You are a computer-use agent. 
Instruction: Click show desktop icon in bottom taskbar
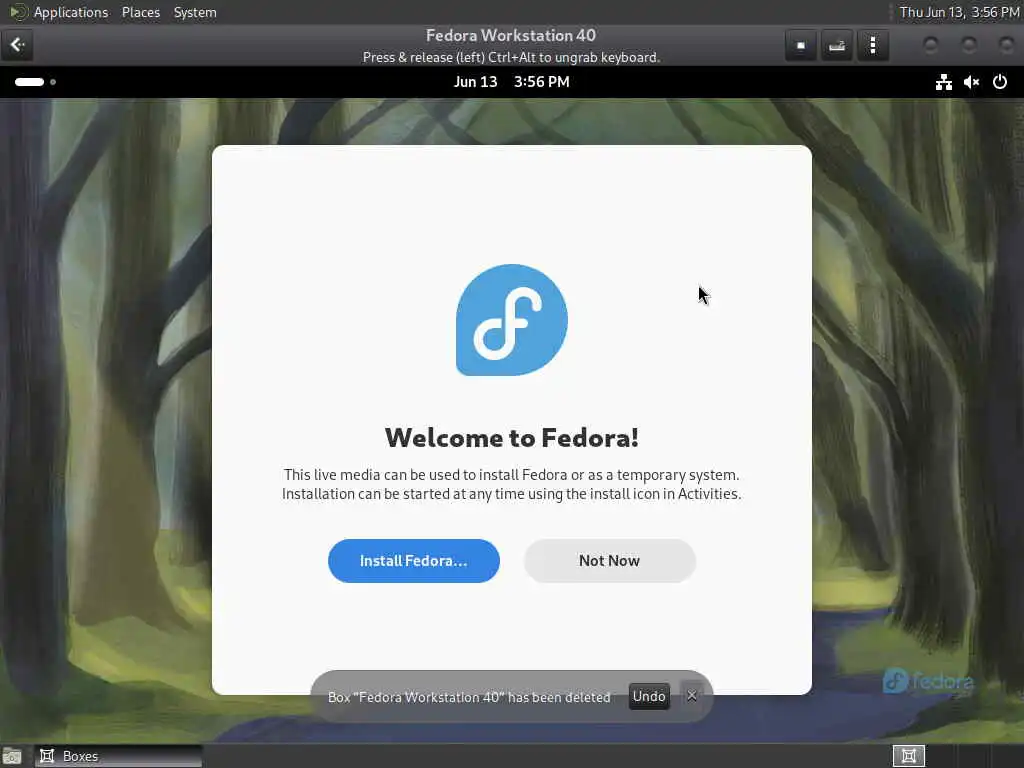click(x=11, y=757)
